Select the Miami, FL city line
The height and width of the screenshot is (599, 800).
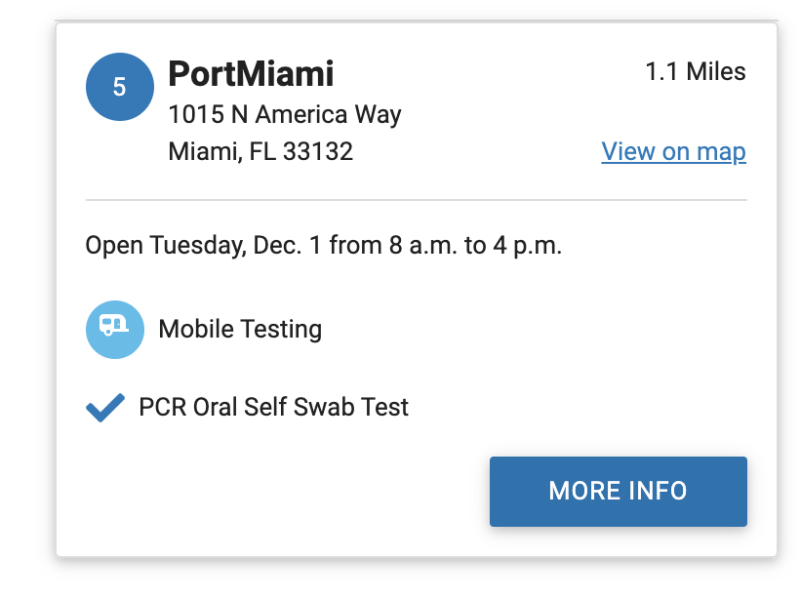click(260, 152)
